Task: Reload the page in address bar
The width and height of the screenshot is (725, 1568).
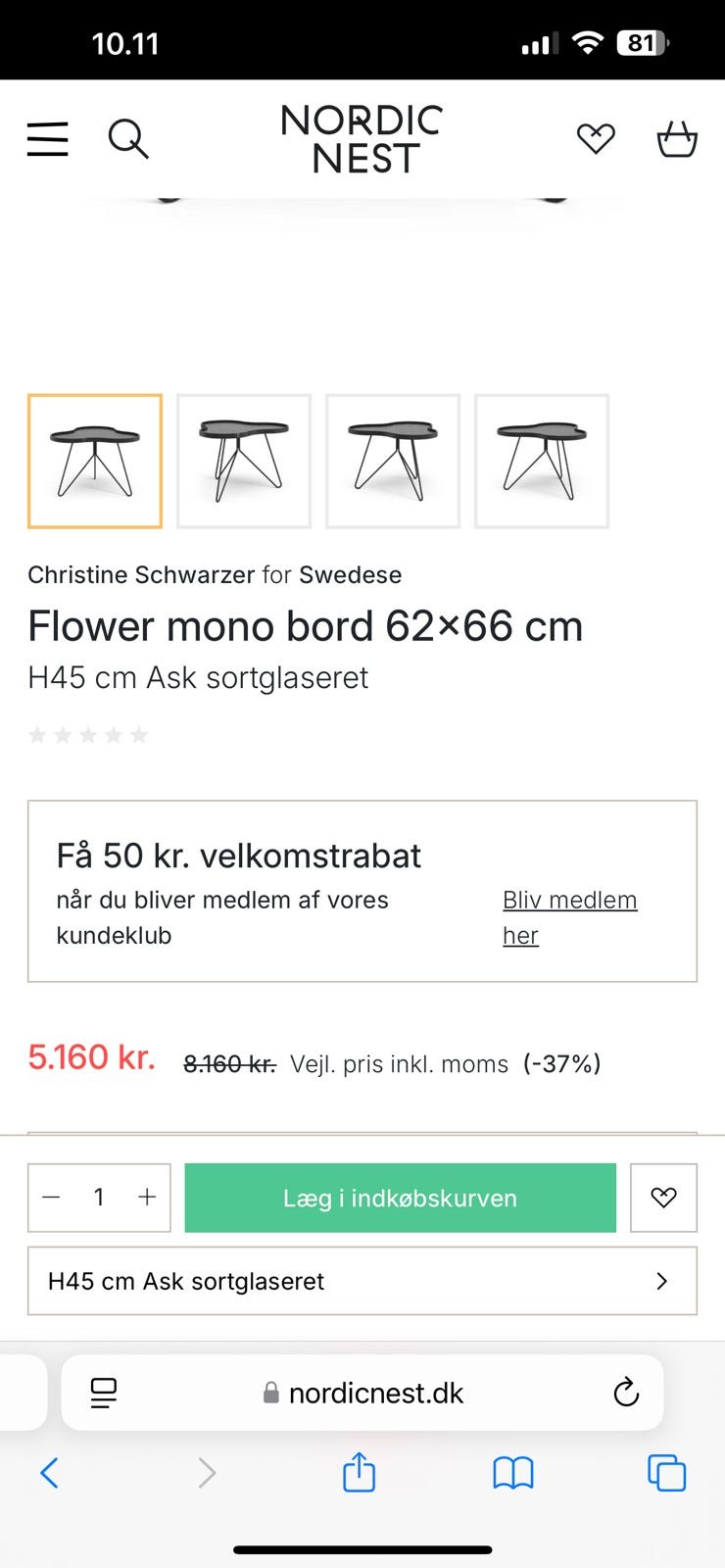Action: click(x=625, y=1393)
